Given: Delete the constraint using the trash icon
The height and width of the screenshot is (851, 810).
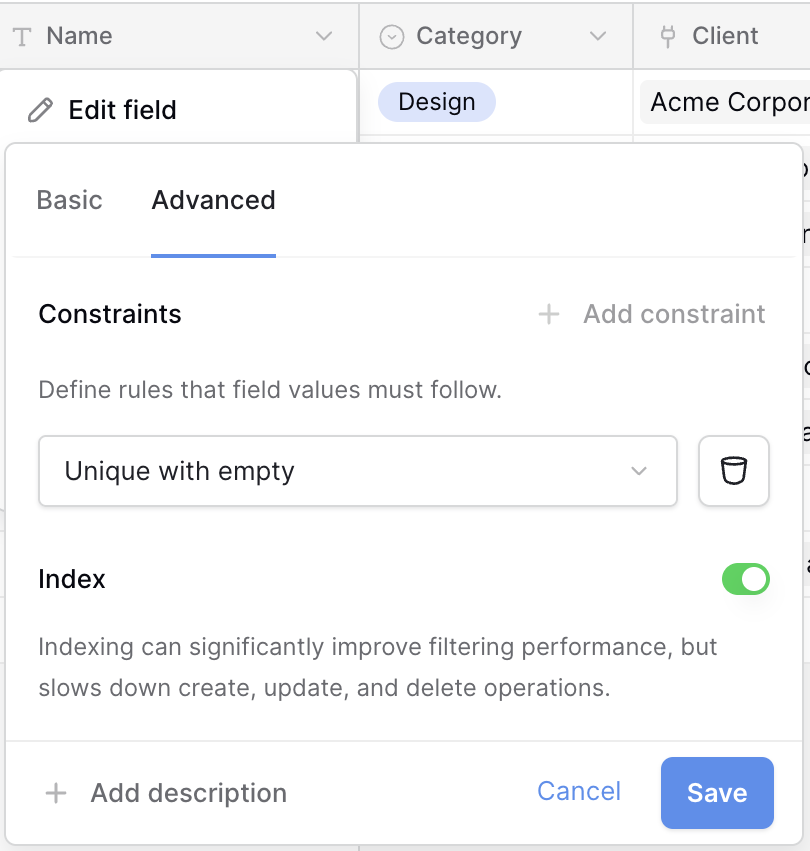Looking at the screenshot, I should 734,471.
